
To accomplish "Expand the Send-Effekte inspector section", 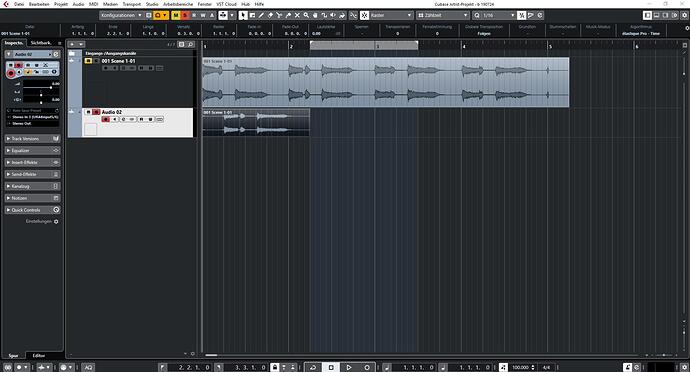I will (33, 174).
